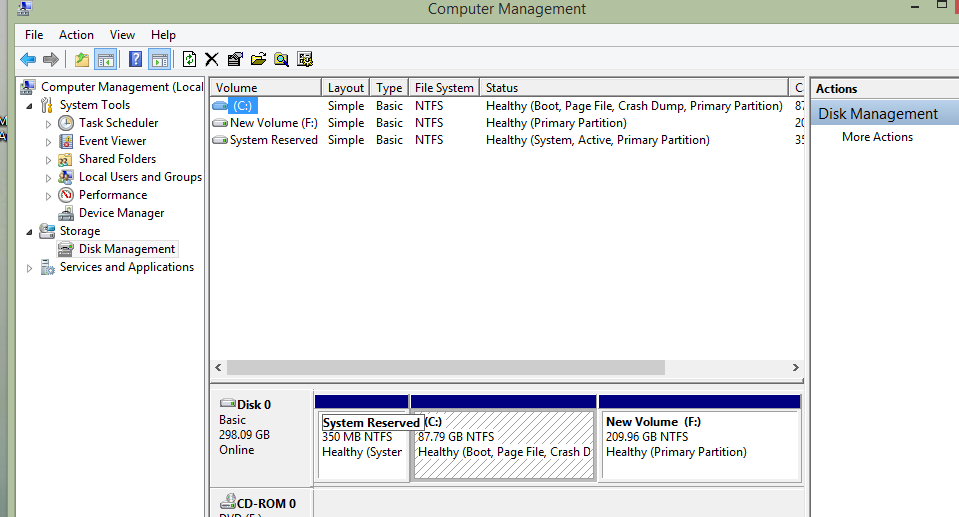Image resolution: width=959 pixels, height=517 pixels.
Task: Click the Back arrow toolbar icon
Action: [x=28, y=59]
